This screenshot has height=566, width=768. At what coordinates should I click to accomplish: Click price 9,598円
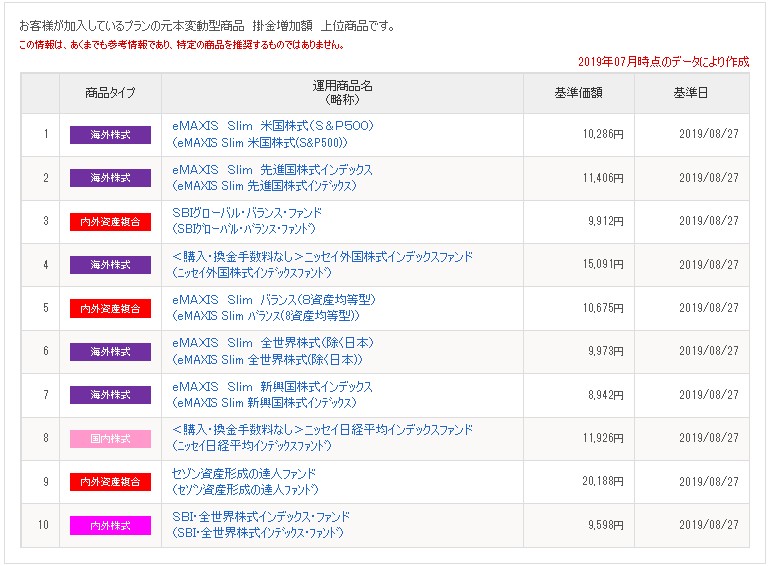[x=606, y=525]
